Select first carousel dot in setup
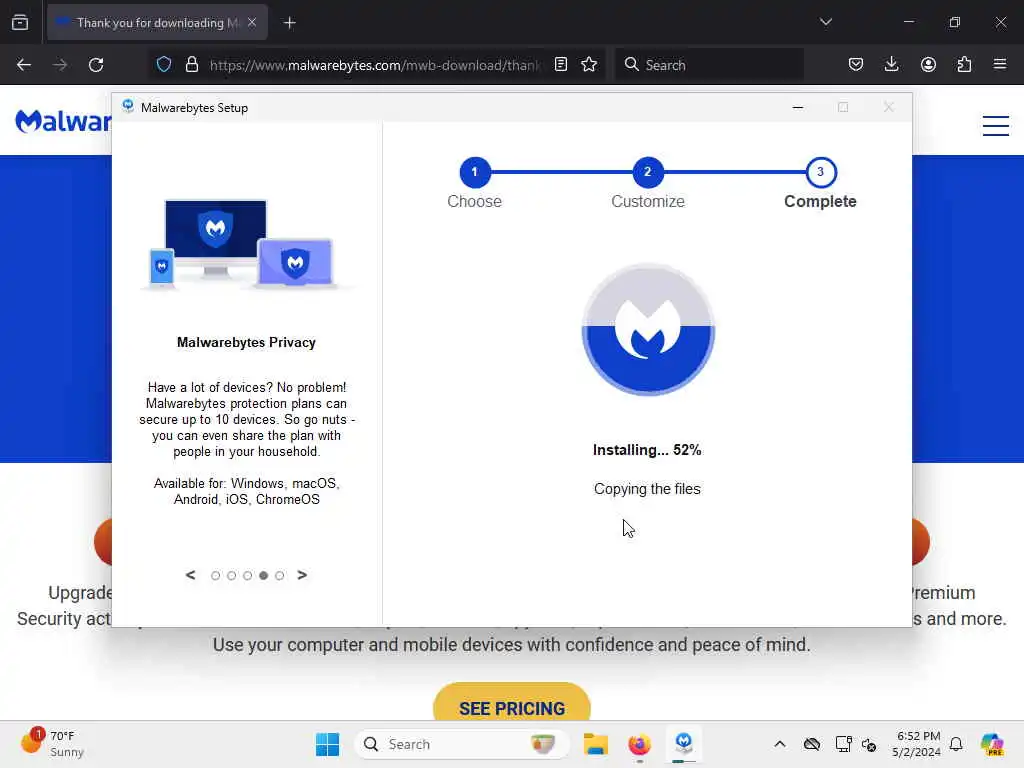This screenshot has width=1024, height=768. pyautogui.click(x=216, y=575)
